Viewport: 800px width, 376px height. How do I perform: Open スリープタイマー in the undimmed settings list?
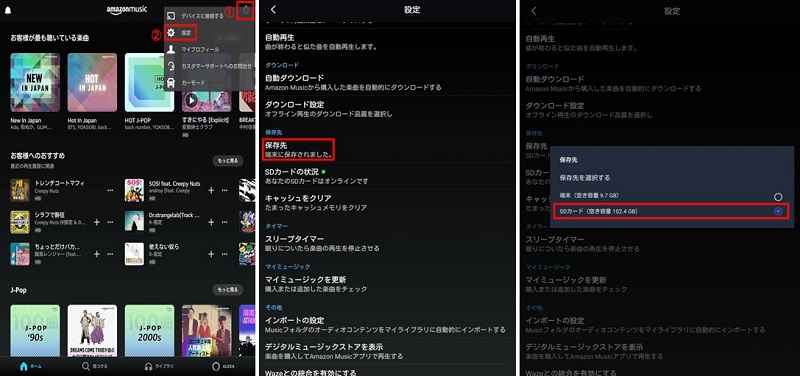click(x=387, y=243)
